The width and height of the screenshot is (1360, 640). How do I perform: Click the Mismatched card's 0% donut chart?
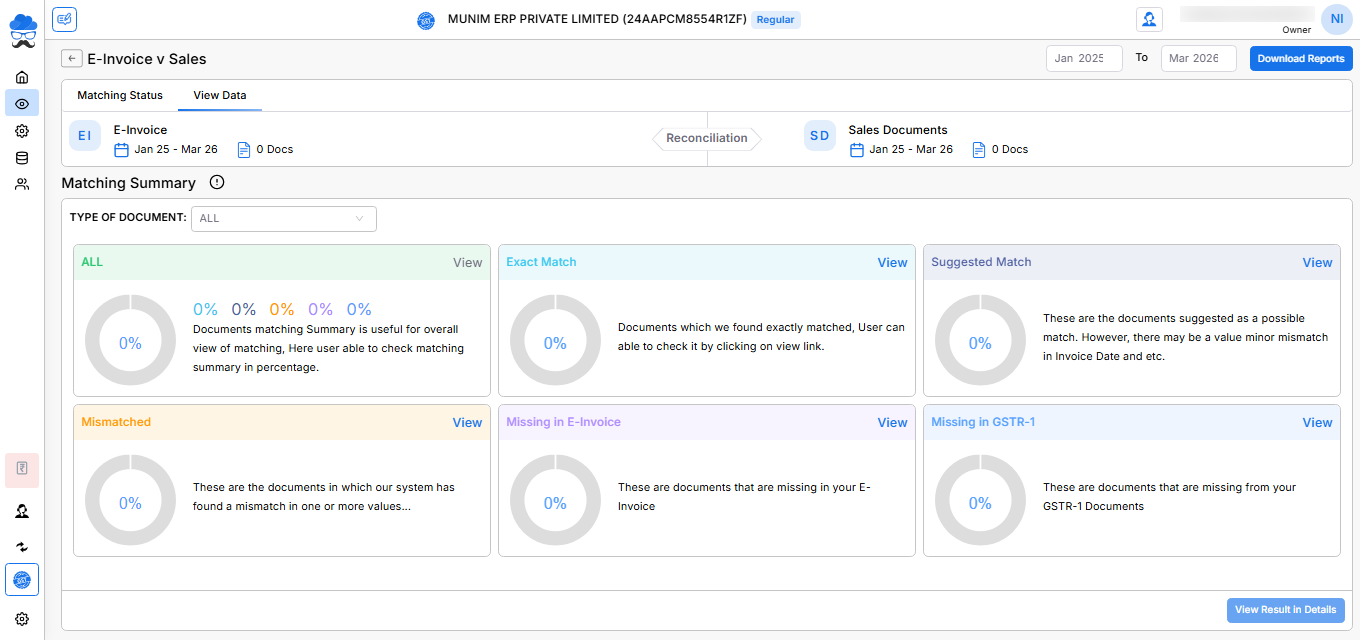pos(130,503)
